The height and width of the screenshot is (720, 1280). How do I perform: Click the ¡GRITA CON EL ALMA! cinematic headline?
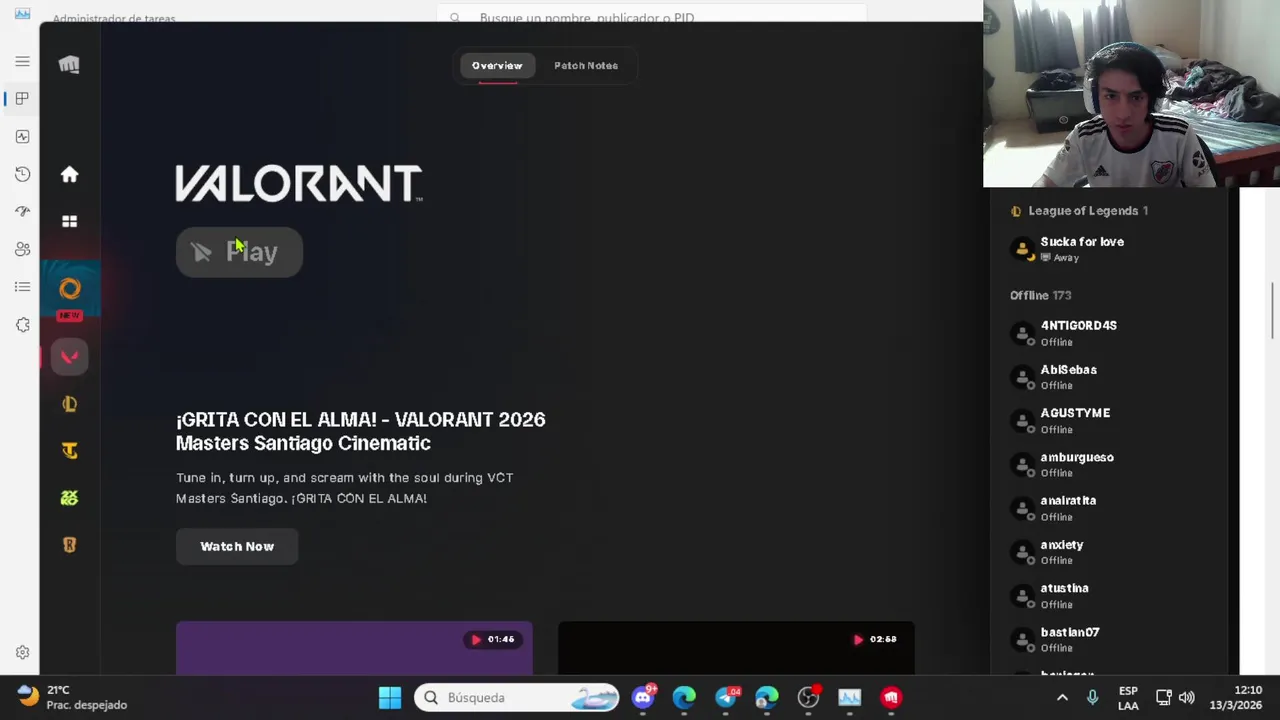[x=360, y=431]
